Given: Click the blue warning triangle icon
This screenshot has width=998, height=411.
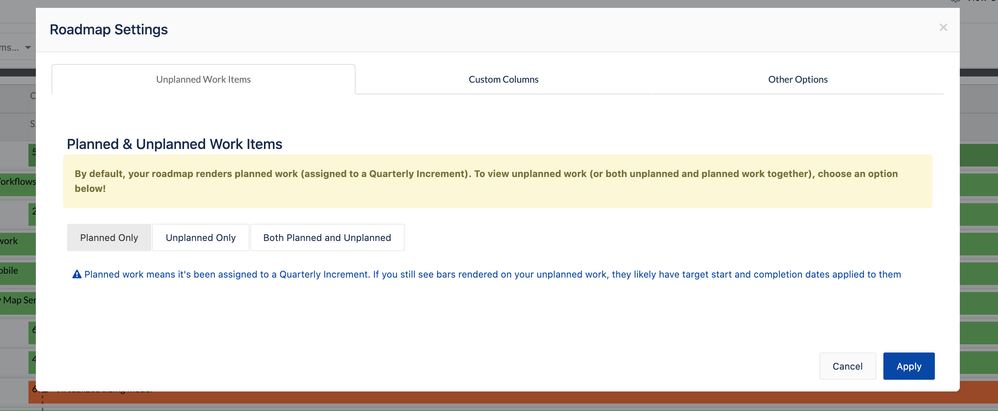Looking at the screenshot, I should point(77,274).
